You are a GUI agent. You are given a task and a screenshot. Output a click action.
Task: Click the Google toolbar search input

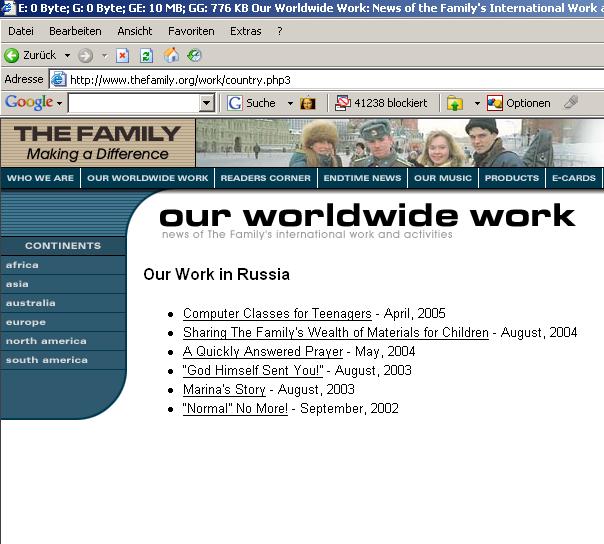coord(134,103)
